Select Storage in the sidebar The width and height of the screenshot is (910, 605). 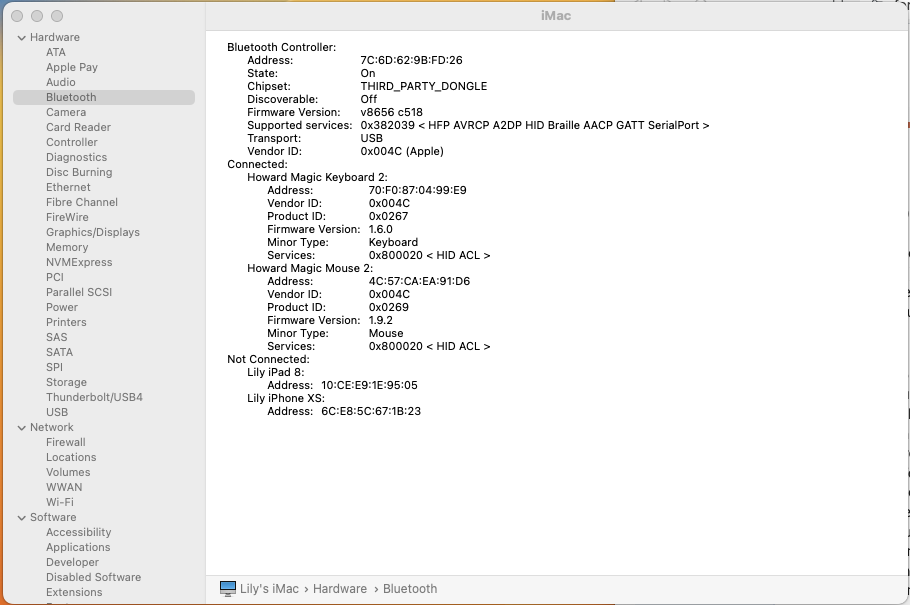click(x=66, y=382)
